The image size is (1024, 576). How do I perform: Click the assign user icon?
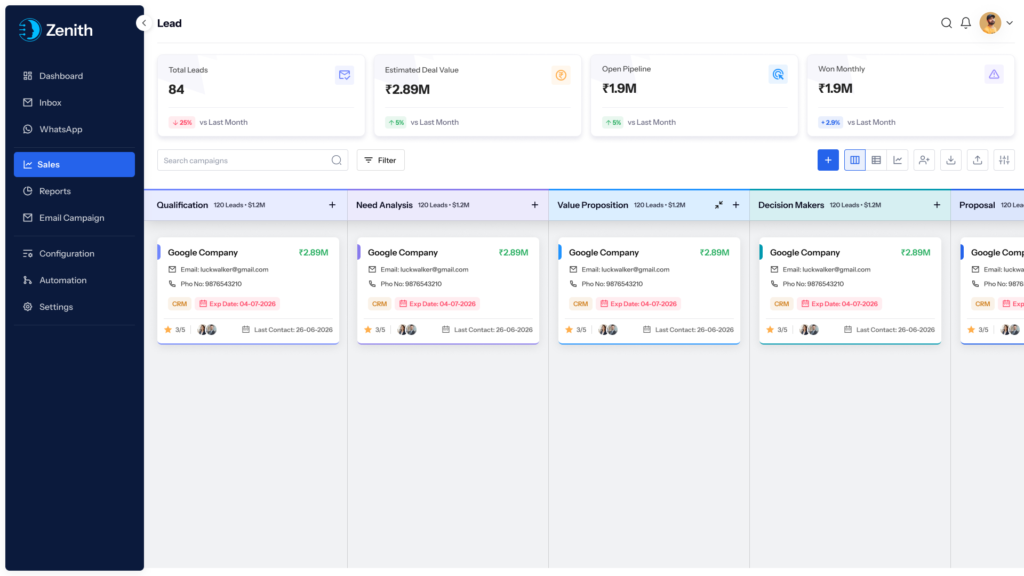pyautogui.click(x=924, y=160)
